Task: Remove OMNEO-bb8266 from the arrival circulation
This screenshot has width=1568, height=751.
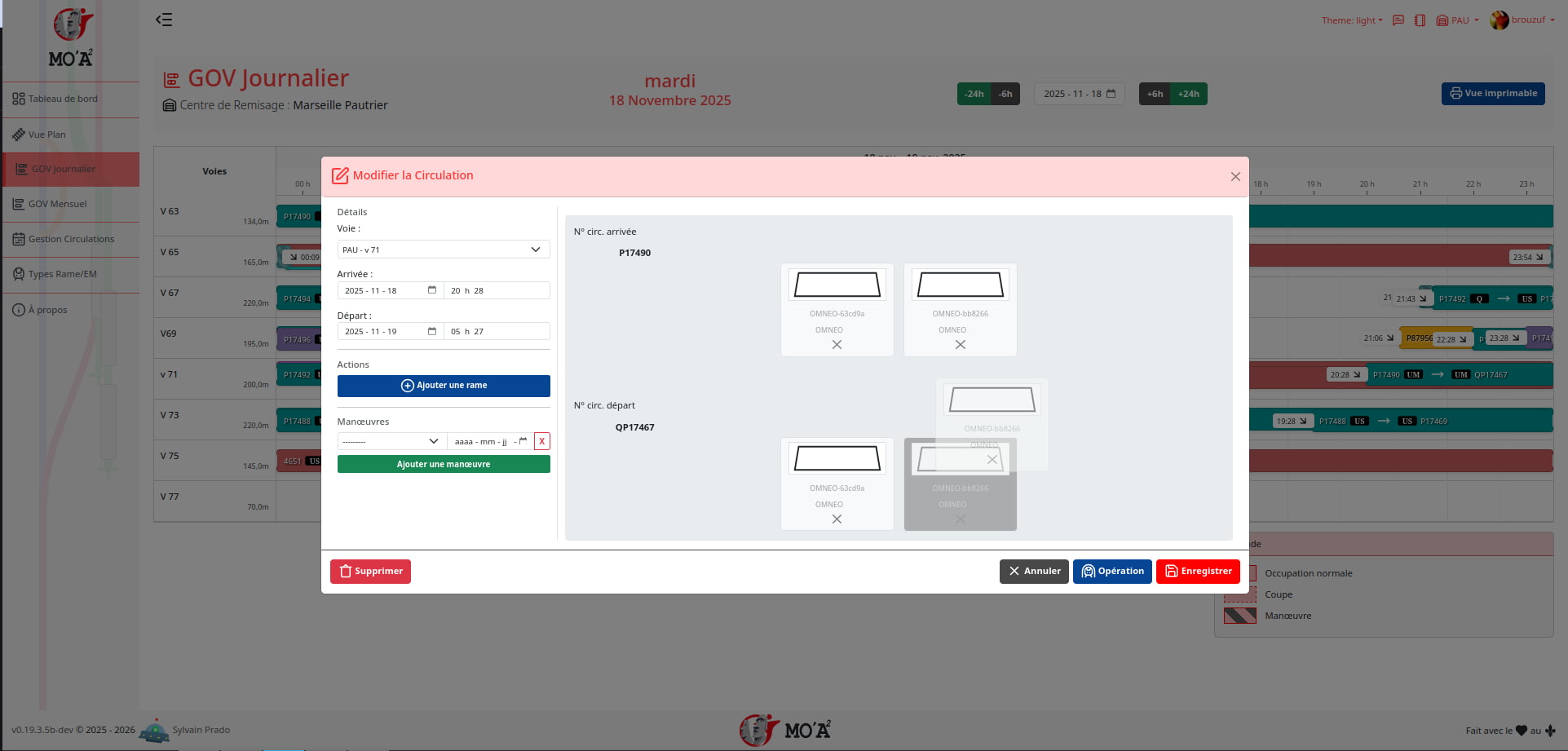Action: click(x=960, y=345)
